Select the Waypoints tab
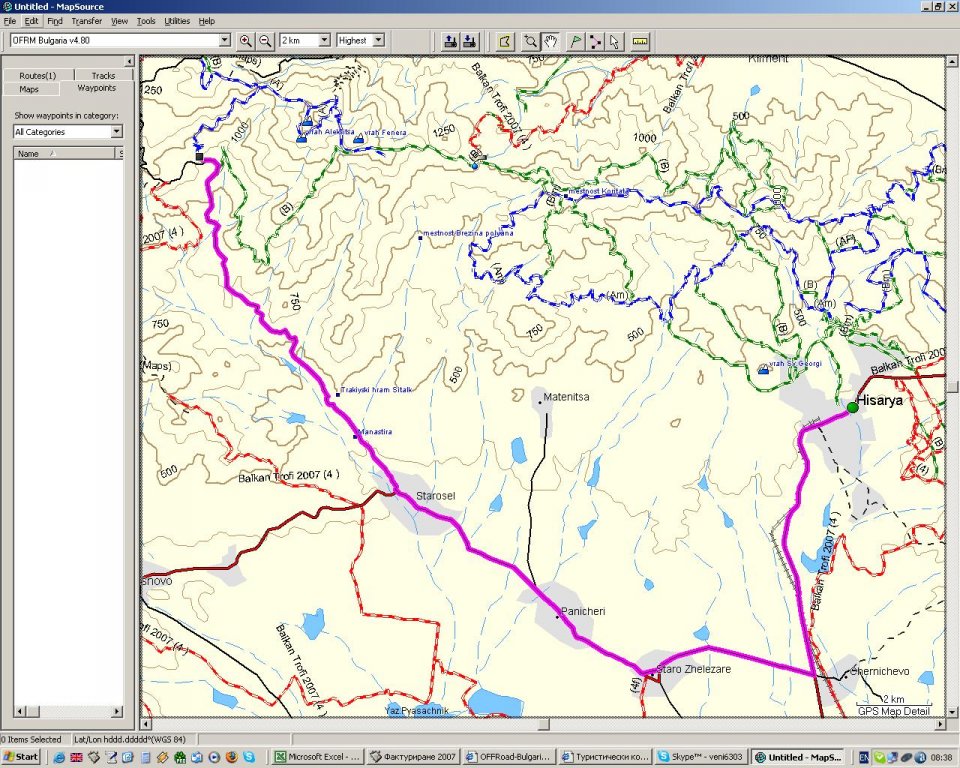This screenshot has height=768, width=960. tap(96, 88)
